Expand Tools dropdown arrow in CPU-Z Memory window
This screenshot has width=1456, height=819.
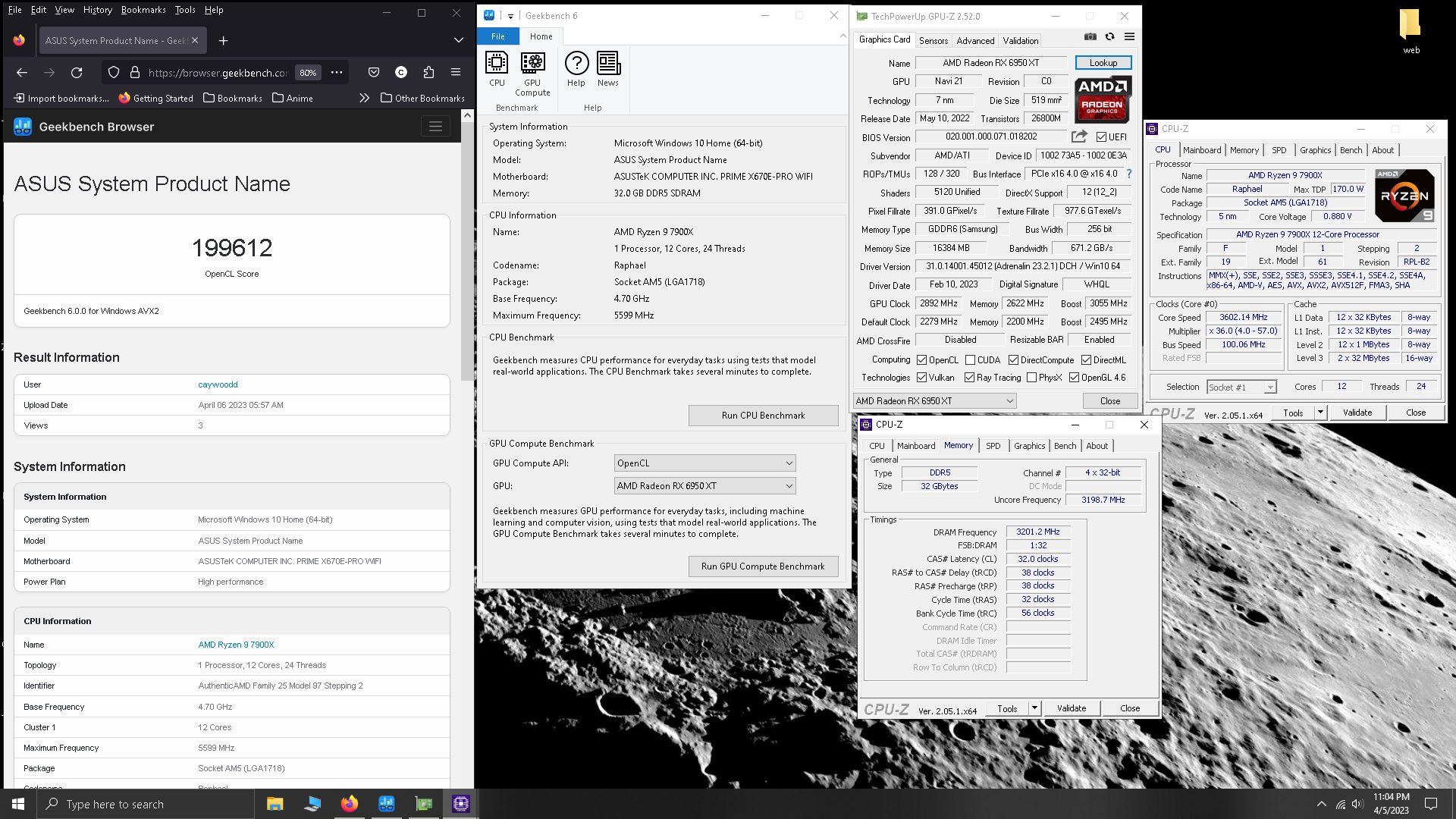point(1034,708)
